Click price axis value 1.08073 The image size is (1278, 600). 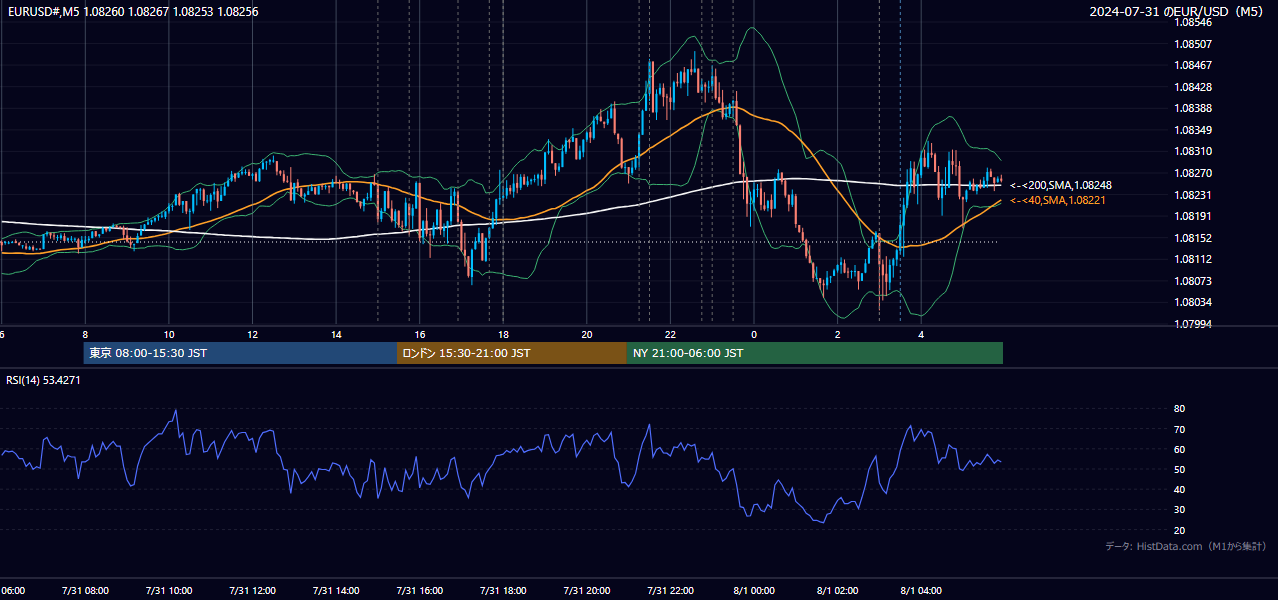(x=1192, y=281)
